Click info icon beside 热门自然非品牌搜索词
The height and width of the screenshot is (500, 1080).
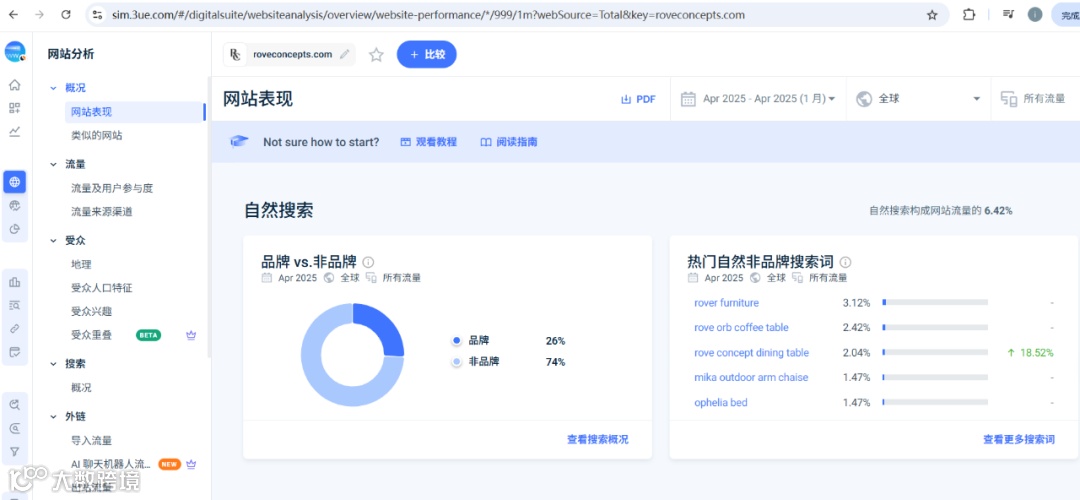click(846, 262)
